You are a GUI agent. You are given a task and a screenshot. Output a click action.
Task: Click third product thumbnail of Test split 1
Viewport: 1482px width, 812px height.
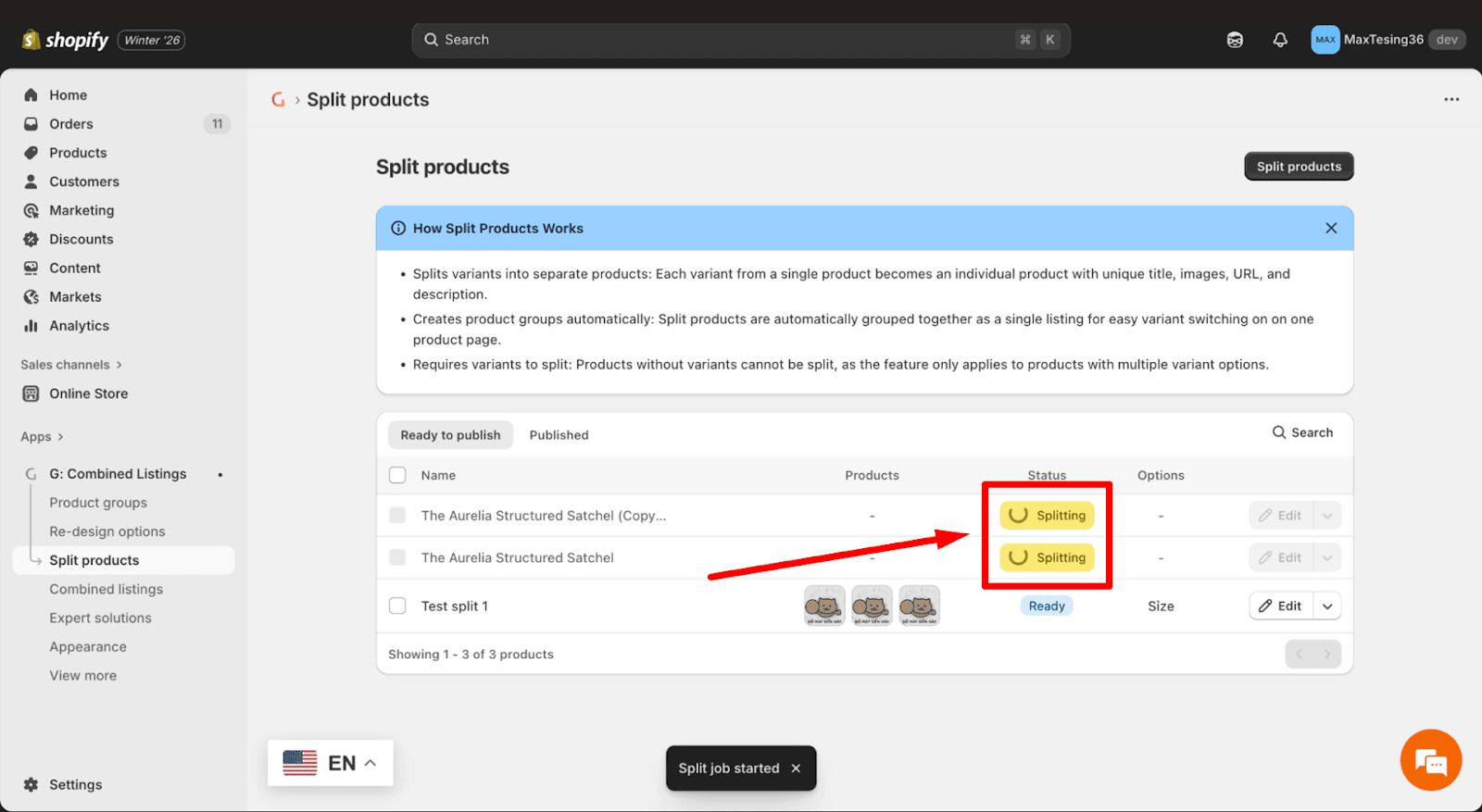[919, 606]
